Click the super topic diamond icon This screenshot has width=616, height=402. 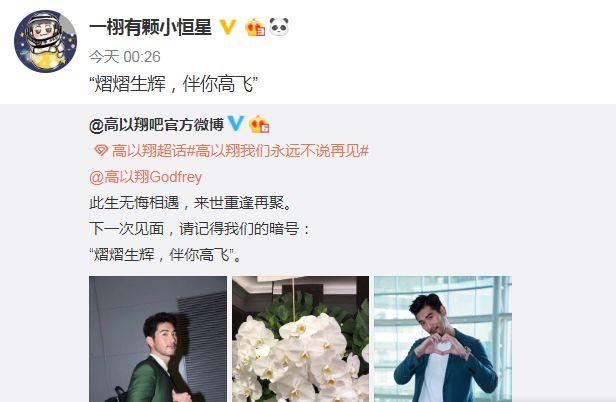(101, 151)
